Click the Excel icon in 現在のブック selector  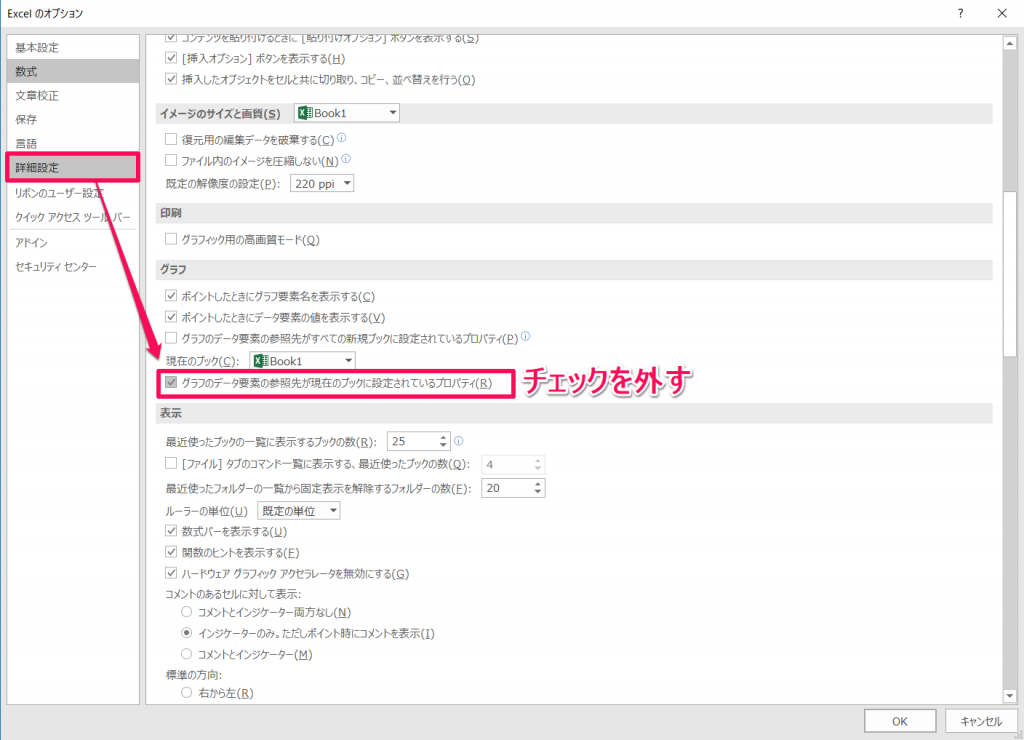[x=260, y=360]
